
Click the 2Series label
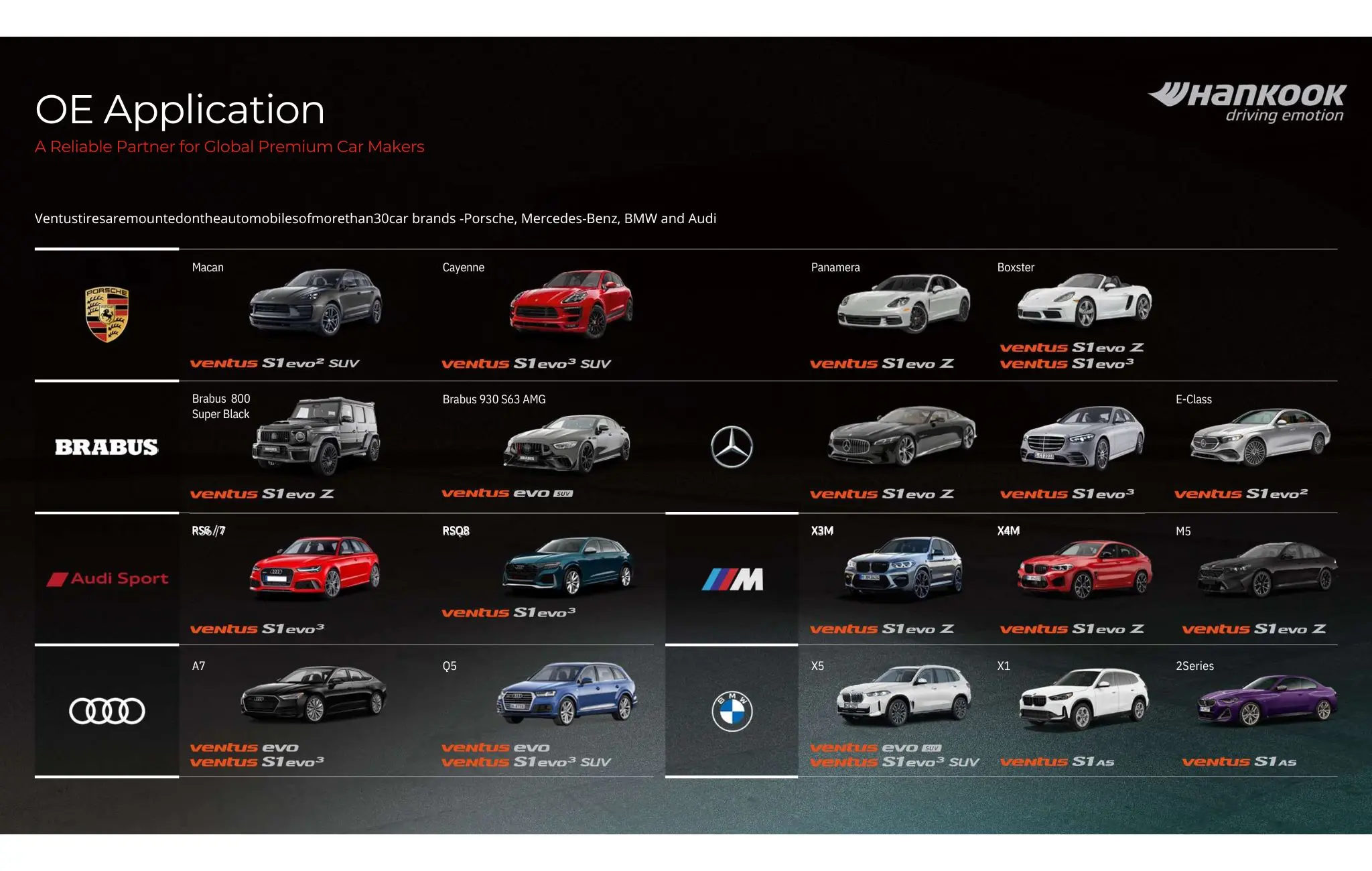pyautogui.click(x=1194, y=666)
